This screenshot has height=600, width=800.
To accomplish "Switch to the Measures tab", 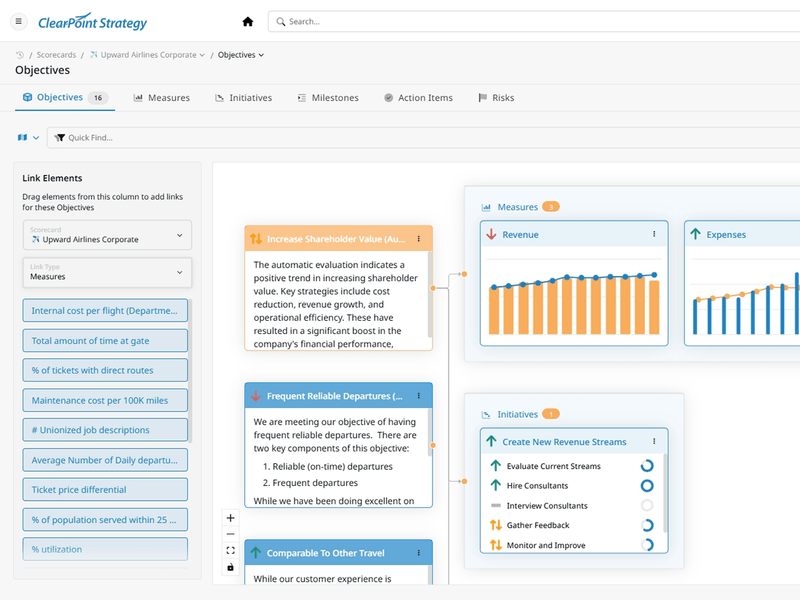I will pos(162,97).
